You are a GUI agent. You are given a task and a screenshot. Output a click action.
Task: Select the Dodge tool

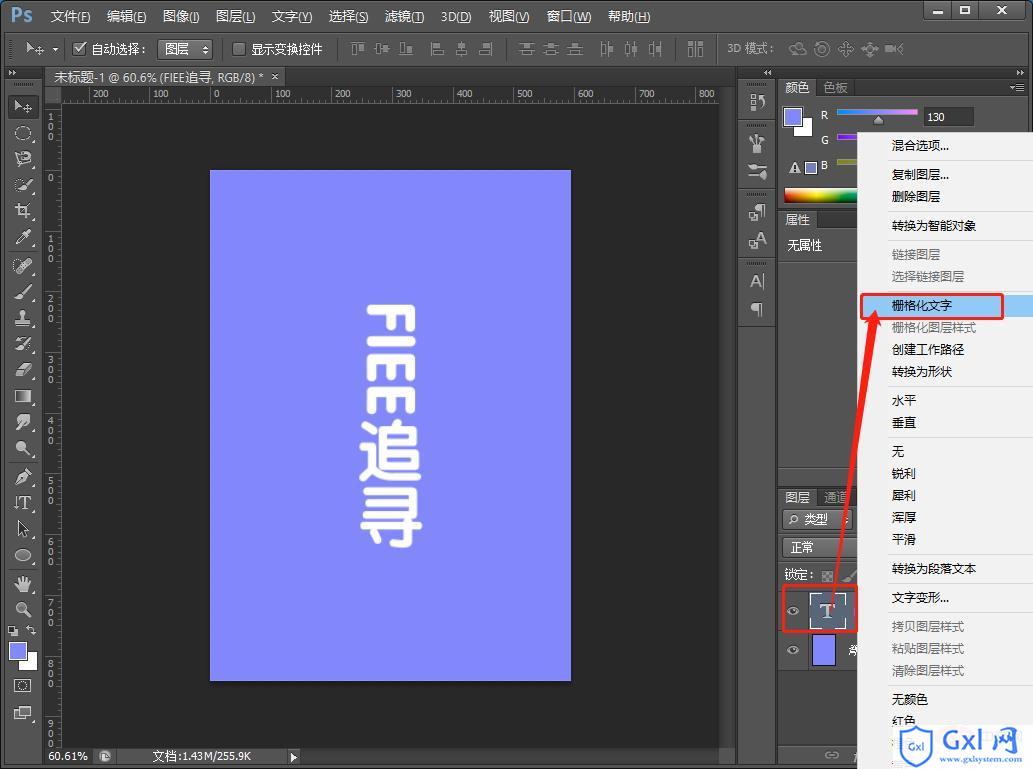tap(23, 448)
